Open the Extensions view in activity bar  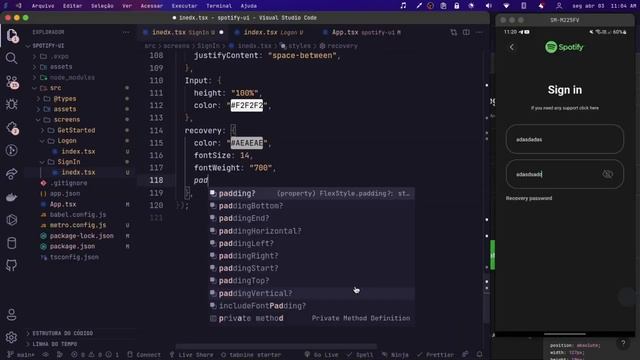12,128
